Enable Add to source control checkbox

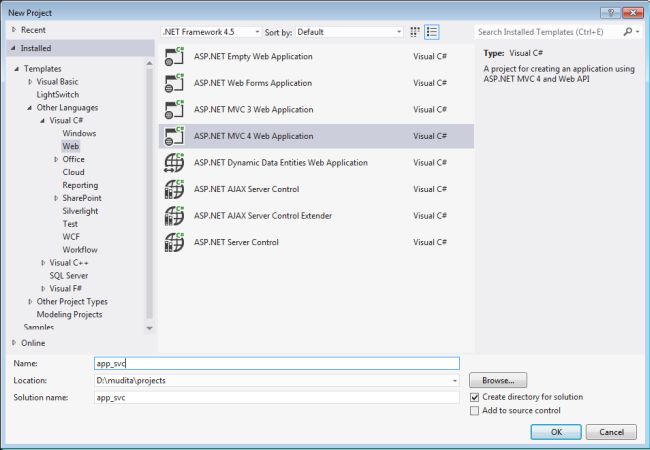[475, 410]
